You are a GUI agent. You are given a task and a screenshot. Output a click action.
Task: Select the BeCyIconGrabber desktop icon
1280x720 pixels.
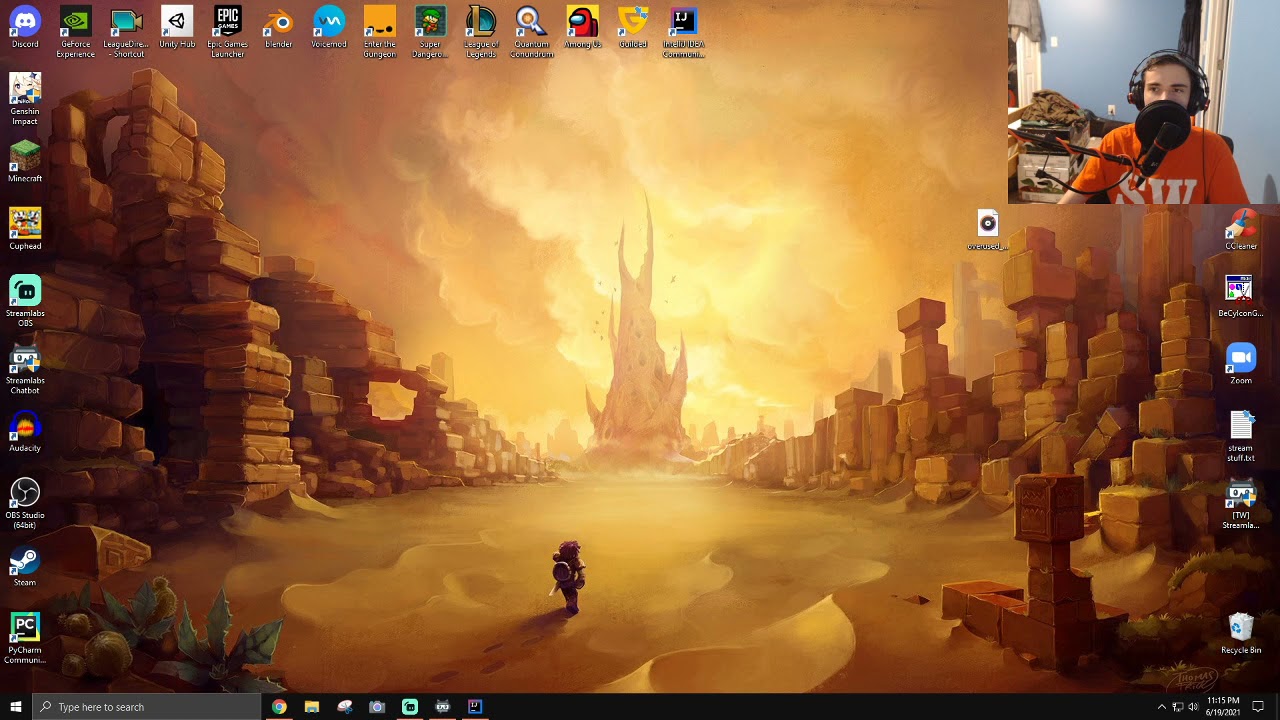coord(1241,296)
